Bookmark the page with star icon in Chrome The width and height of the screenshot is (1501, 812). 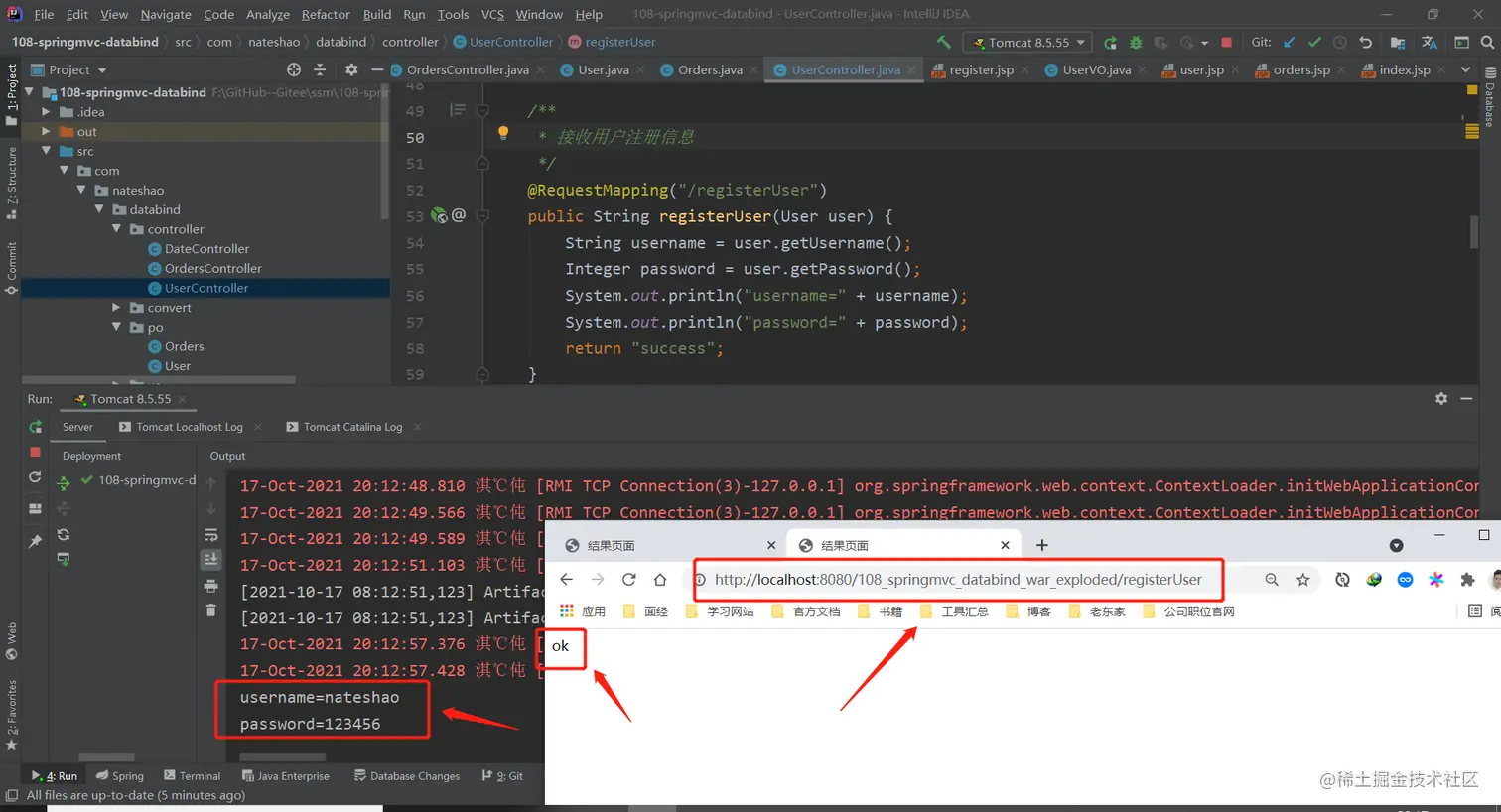(x=1303, y=580)
